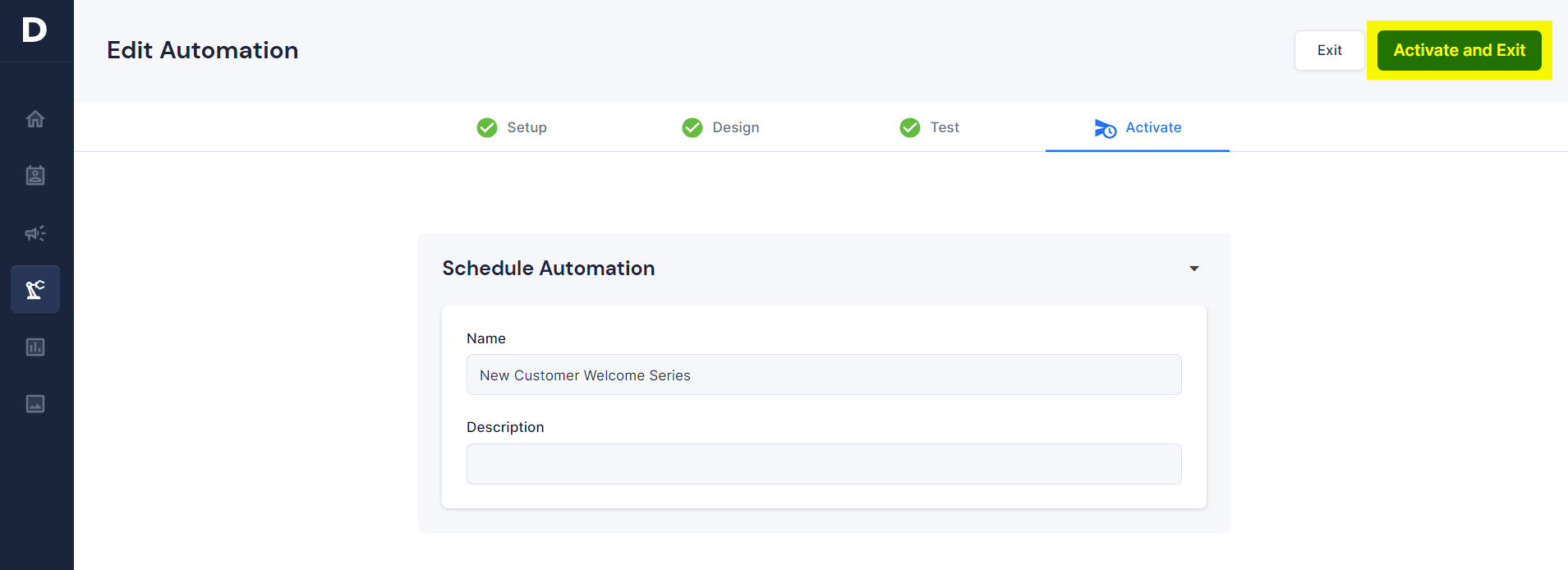This screenshot has width=1568, height=570.
Task: Click the green checkmark beside Setup
Action: click(487, 127)
